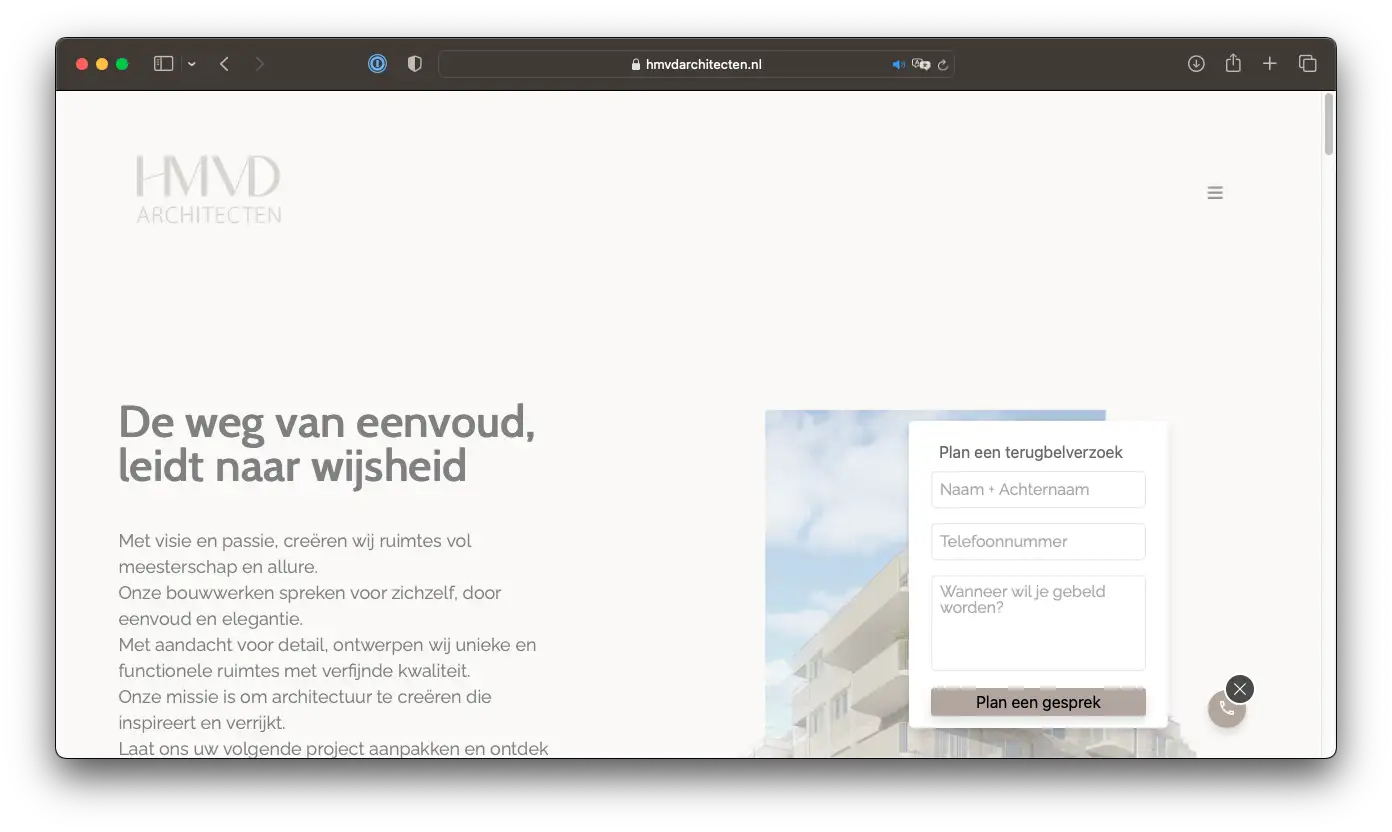The width and height of the screenshot is (1392, 832).
Task: Click the HMVD Architecten logo
Action: 209,189
